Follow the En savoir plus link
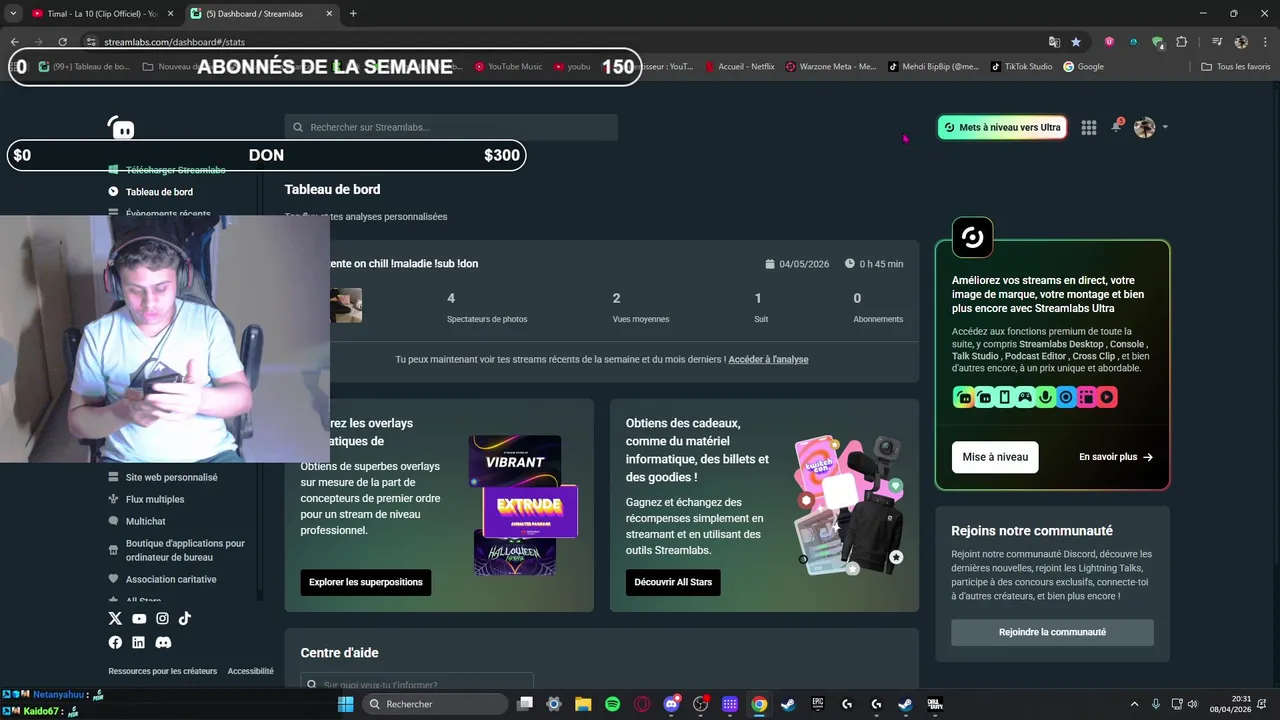The height and width of the screenshot is (720, 1280). pyautogui.click(x=1115, y=457)
